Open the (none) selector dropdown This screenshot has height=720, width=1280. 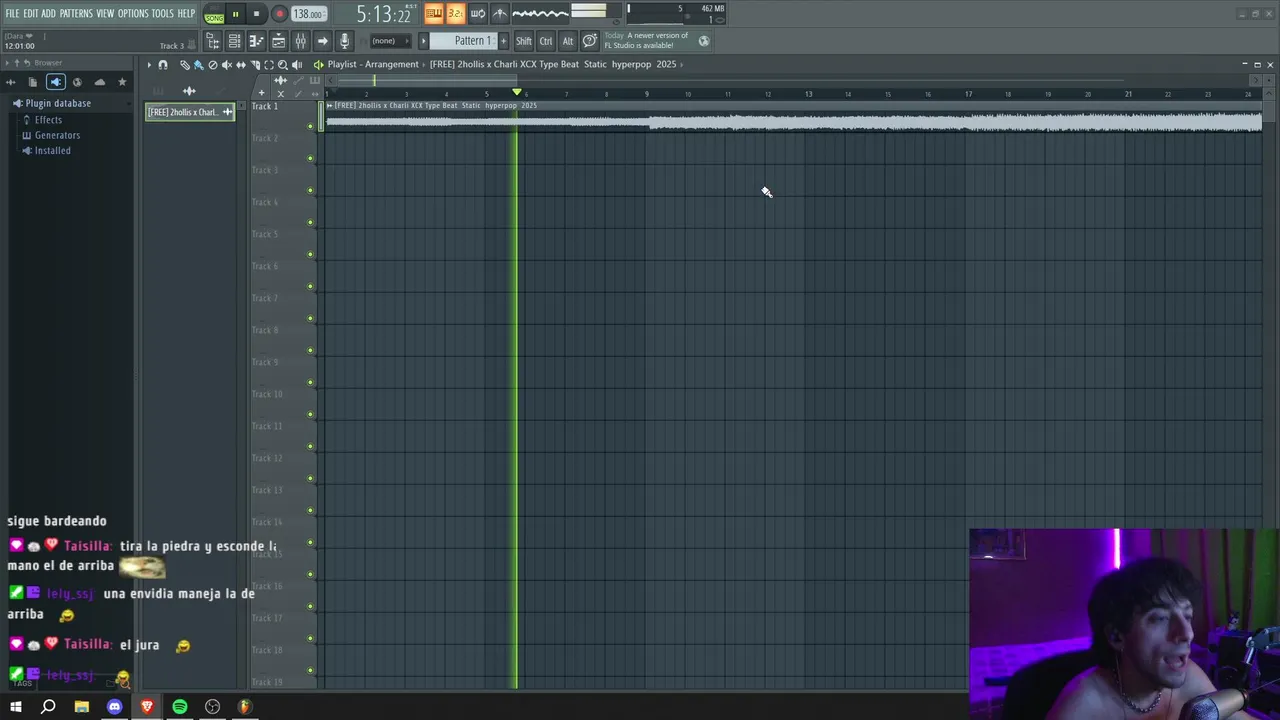389,41
